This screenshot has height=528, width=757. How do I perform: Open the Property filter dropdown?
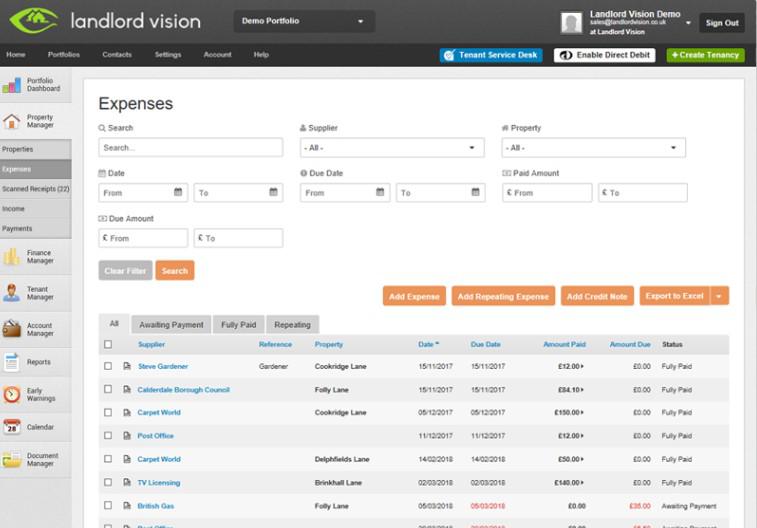(x=593, y=148)
